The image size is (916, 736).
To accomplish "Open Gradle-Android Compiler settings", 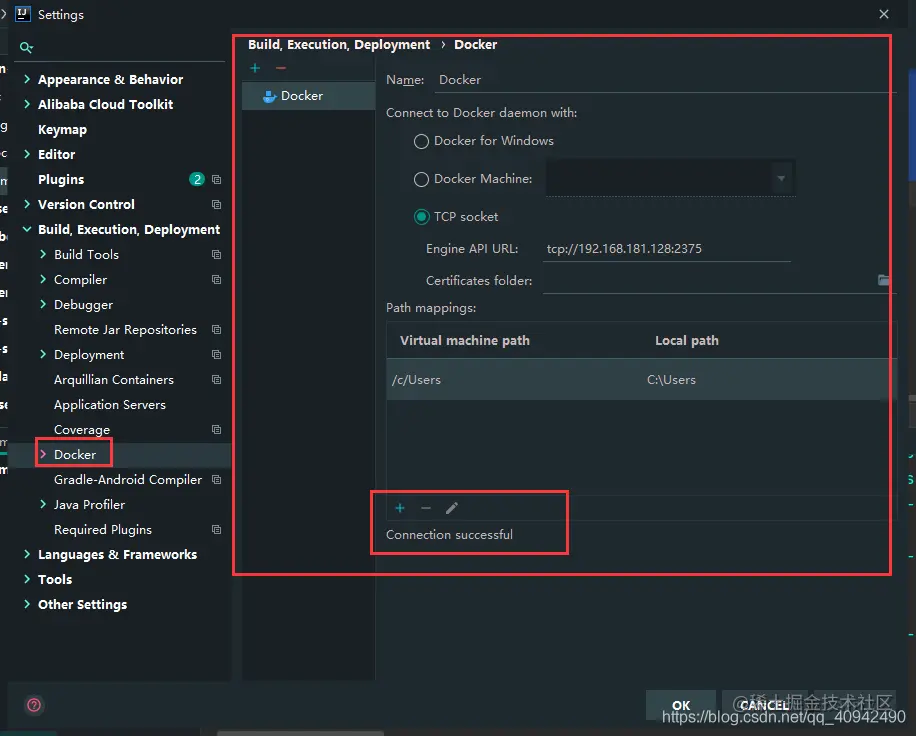I will pyautogui.click(x=128, y=480).
